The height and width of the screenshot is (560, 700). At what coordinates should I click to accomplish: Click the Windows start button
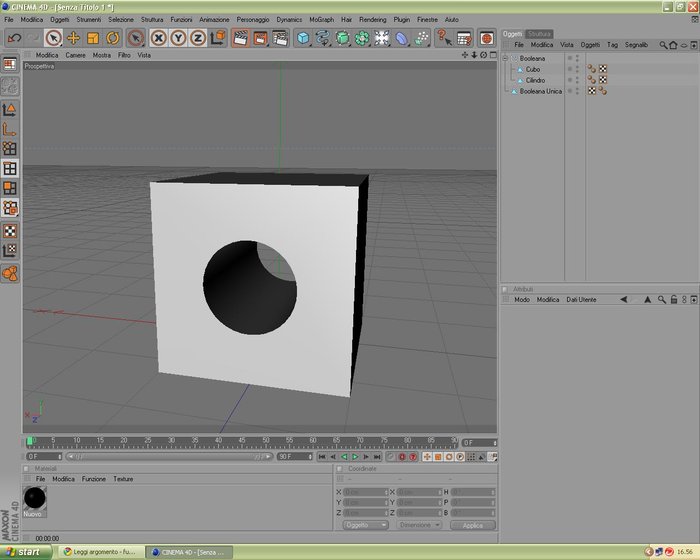point(23,552)
